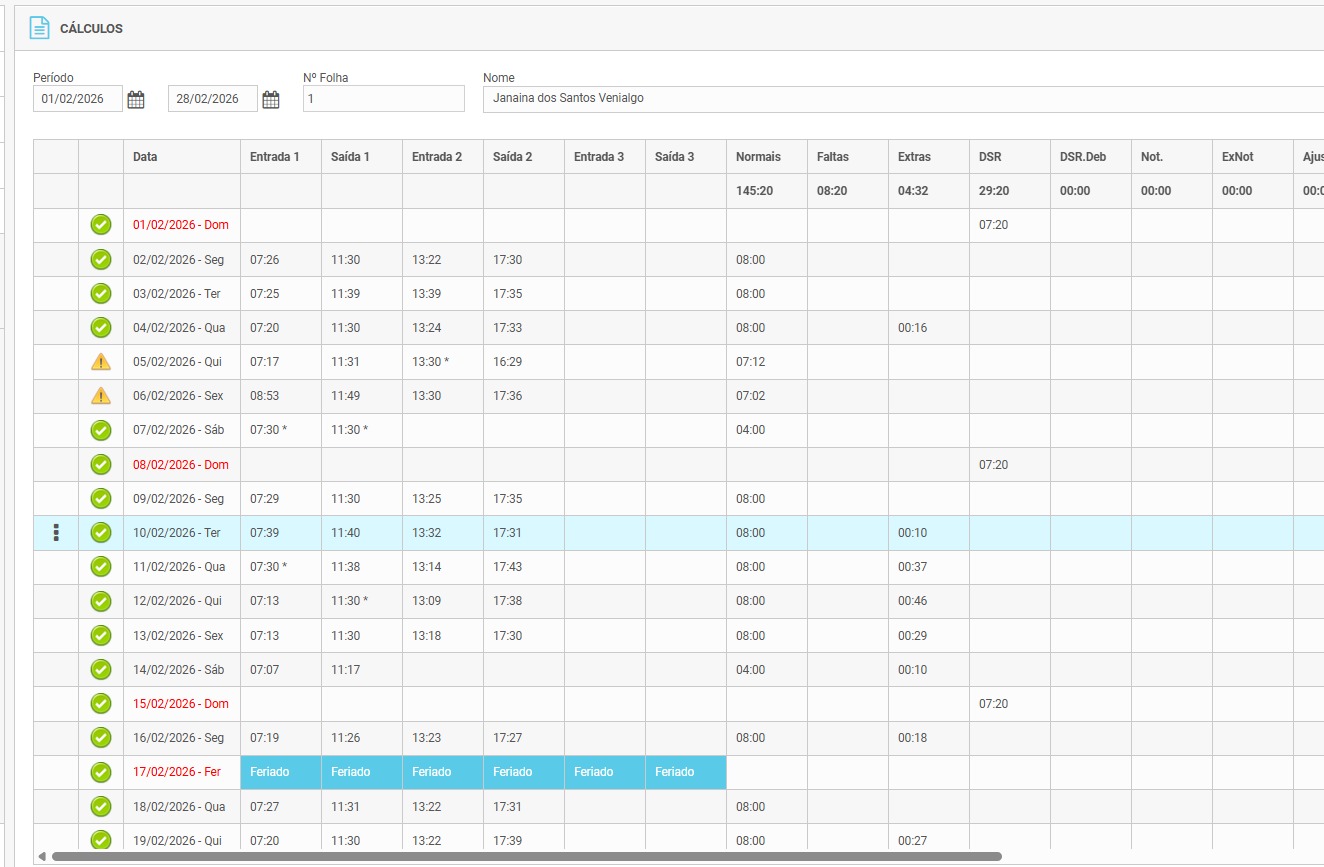The height and width of the screenshot is (867, 1324).
Task: Select the 08/02/2026 - Dom date cell
Action: point(181,465)
